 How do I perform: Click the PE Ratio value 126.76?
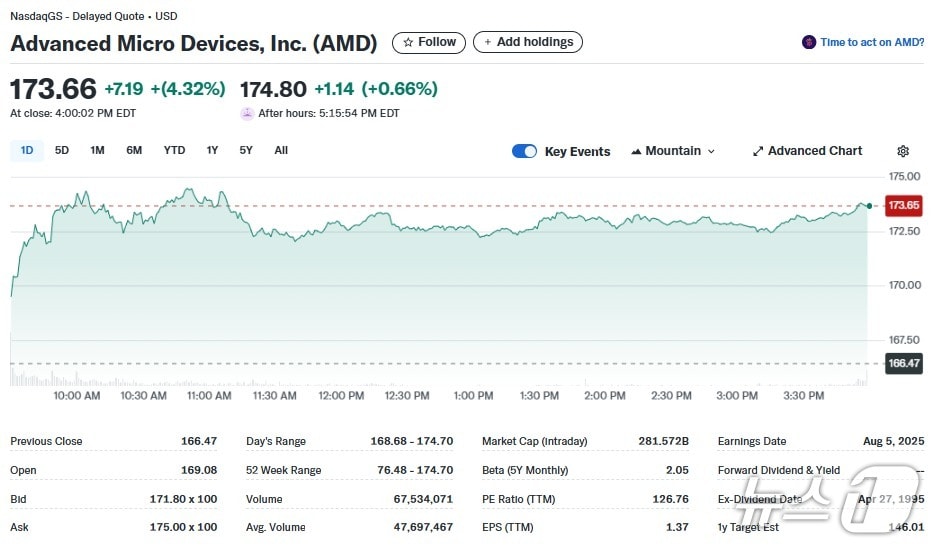point(671,499)
